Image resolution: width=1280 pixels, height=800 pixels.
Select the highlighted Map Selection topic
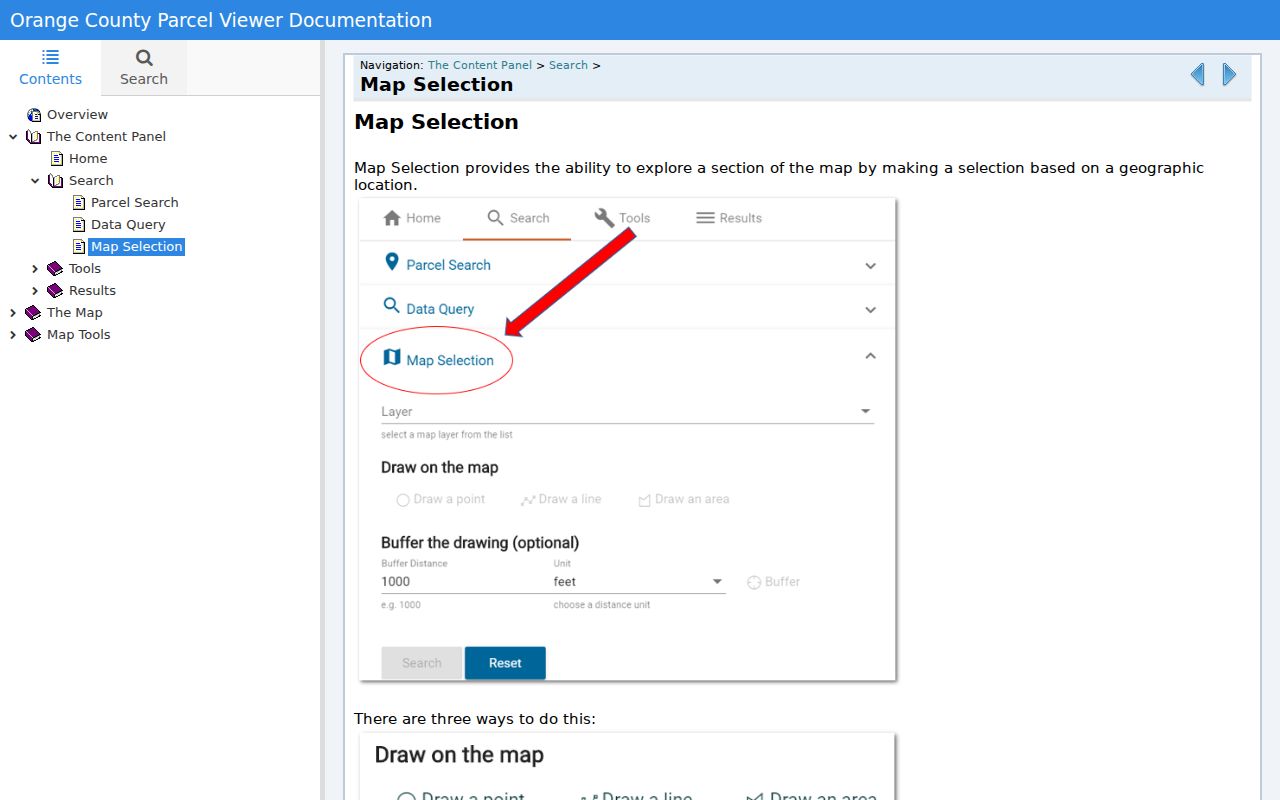click(136, 246)
